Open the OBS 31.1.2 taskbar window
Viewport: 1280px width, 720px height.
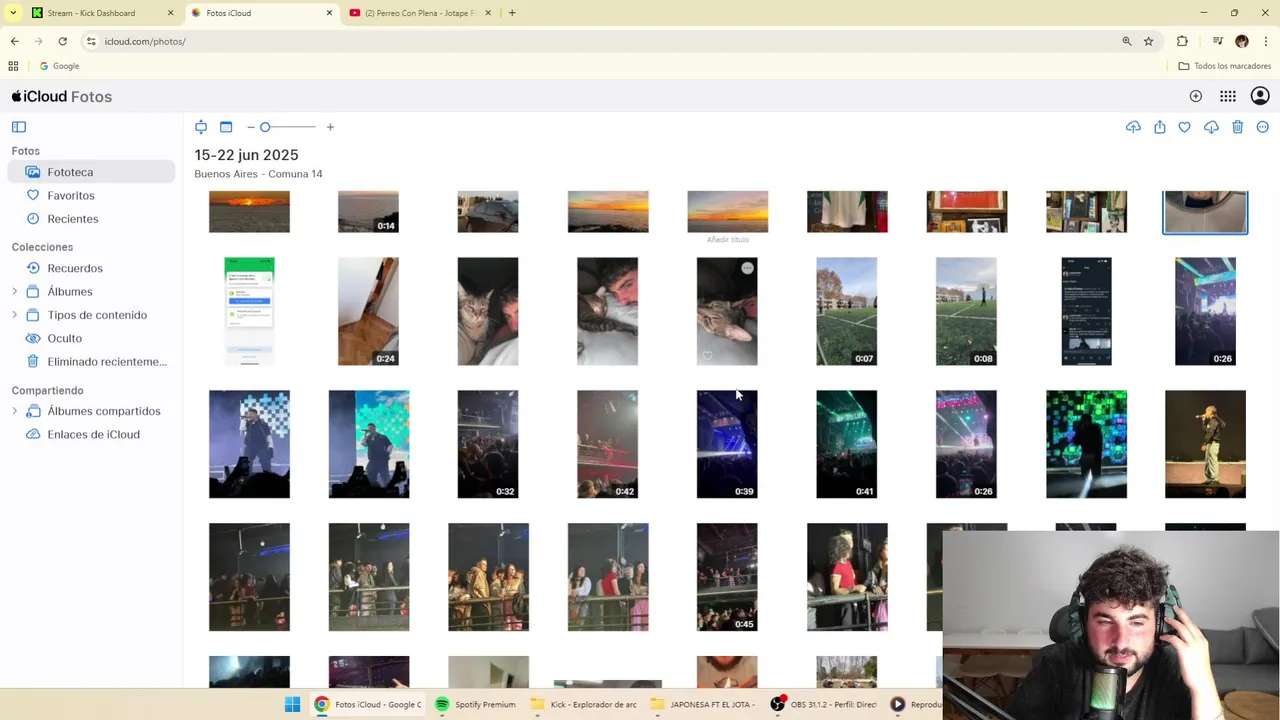[x=823, y=704]
